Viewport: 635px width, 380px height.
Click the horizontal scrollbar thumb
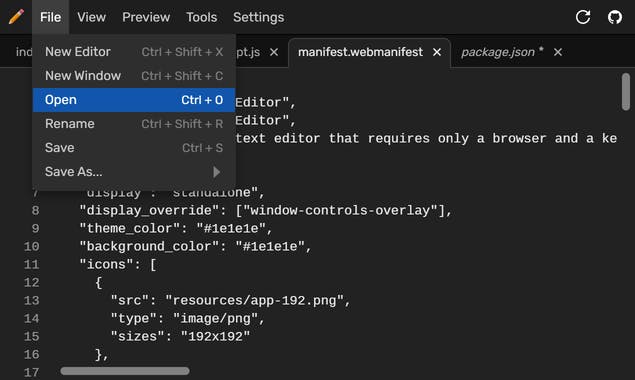click(x=125, y=371)
